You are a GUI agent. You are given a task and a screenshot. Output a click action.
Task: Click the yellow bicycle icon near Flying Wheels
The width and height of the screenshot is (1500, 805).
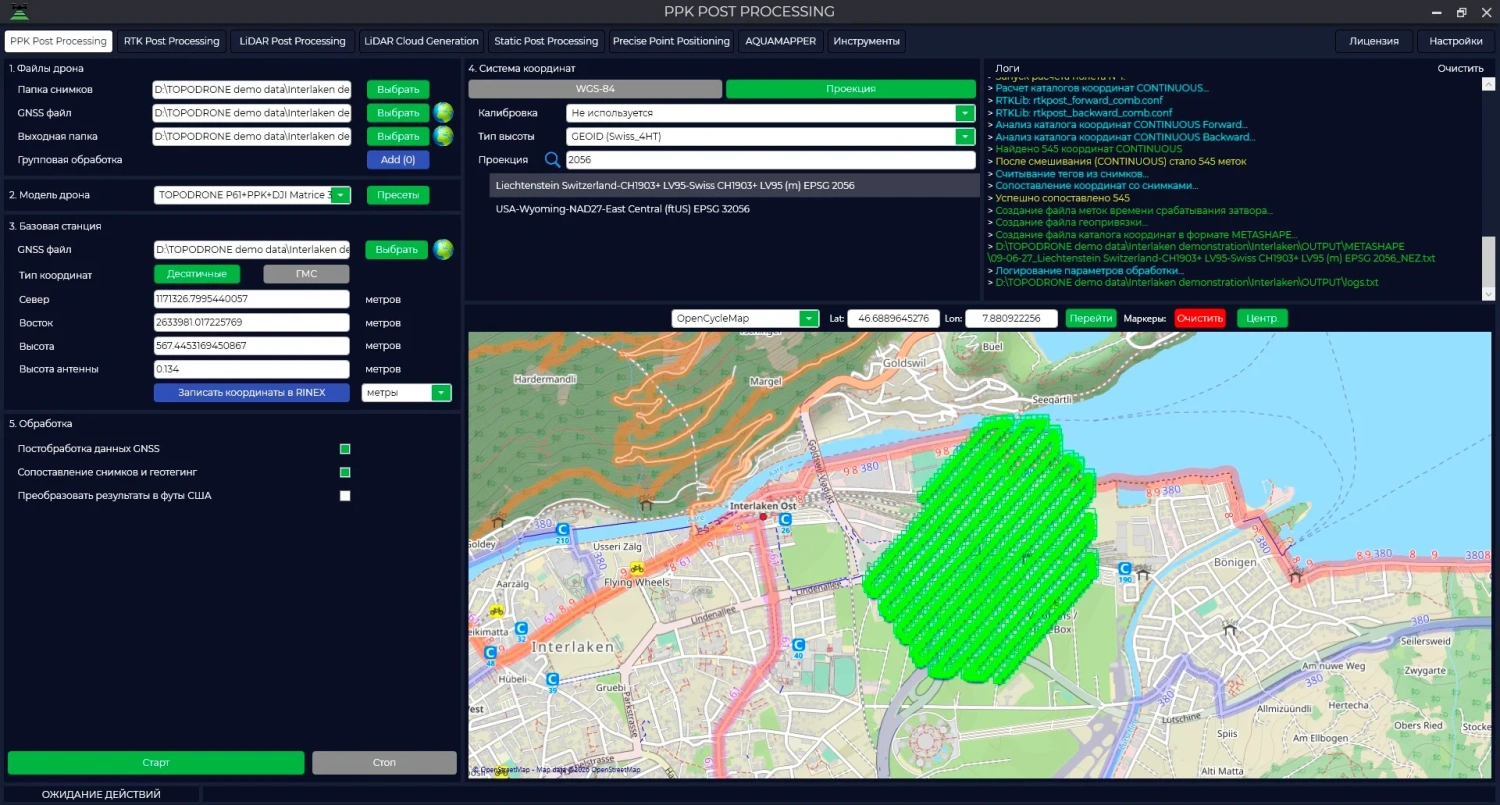point(636,568)
